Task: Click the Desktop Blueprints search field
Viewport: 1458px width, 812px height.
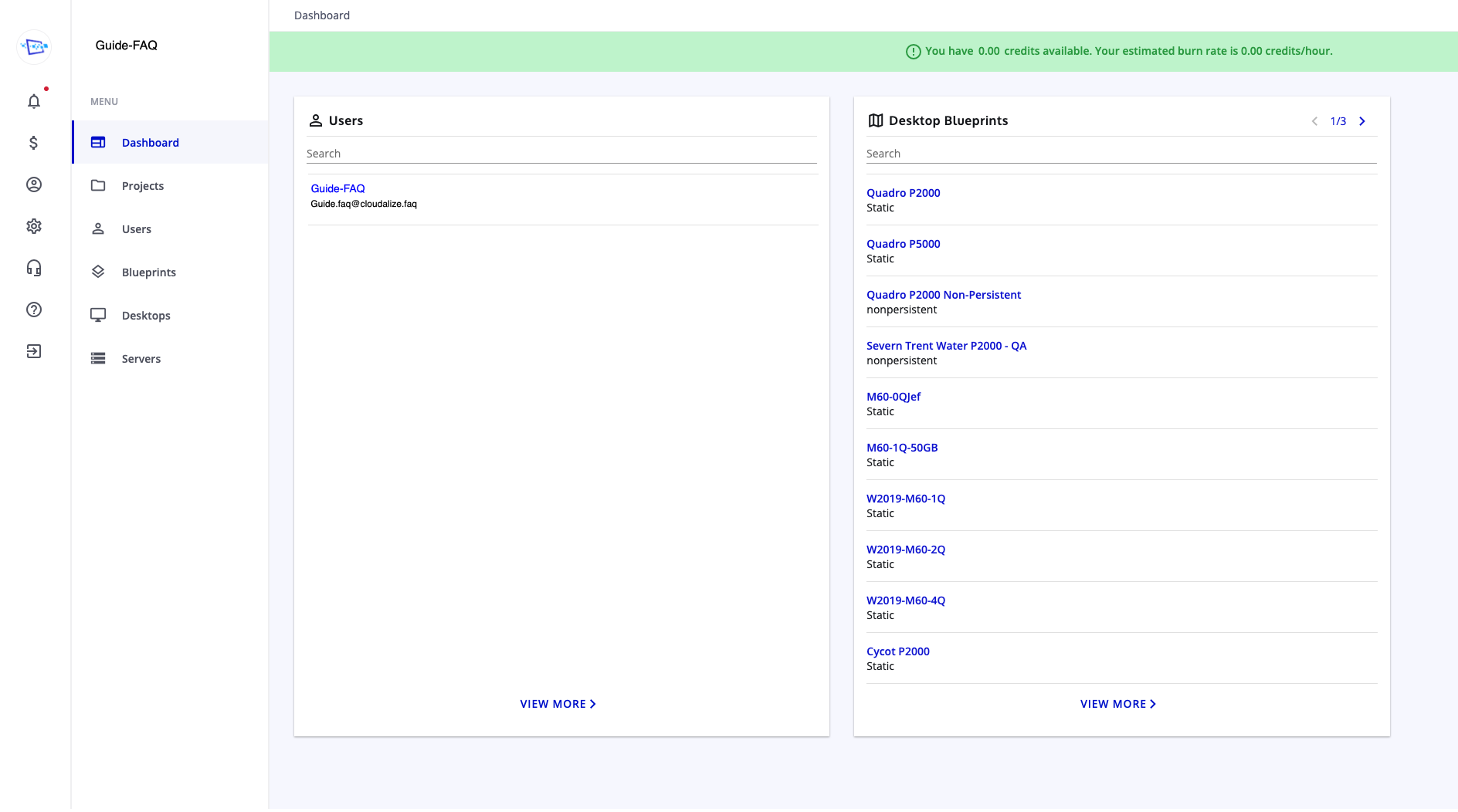Action: point(1121,154)
